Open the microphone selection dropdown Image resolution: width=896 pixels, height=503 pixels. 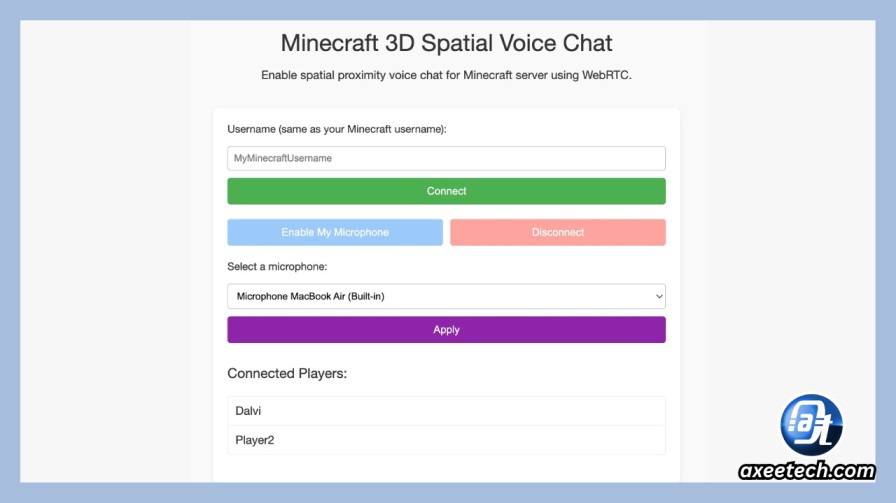446,296
